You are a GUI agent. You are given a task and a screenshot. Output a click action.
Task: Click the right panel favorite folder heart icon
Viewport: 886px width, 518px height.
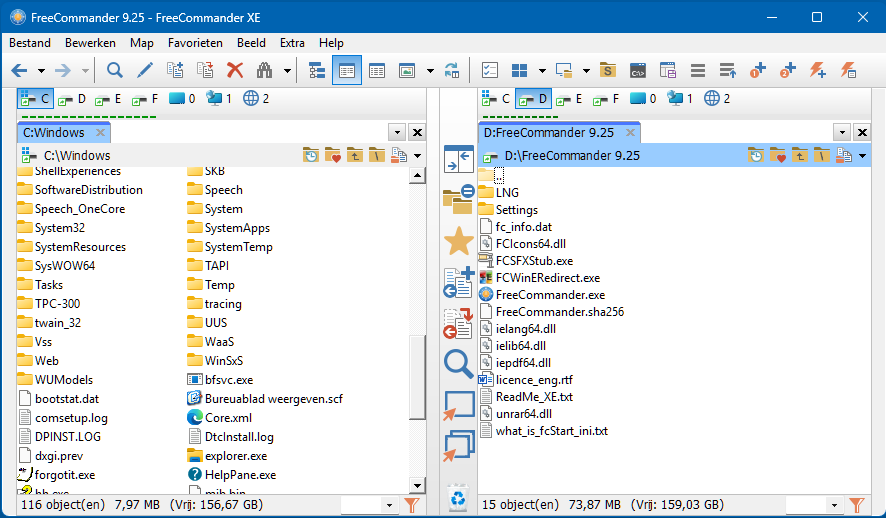778,155
